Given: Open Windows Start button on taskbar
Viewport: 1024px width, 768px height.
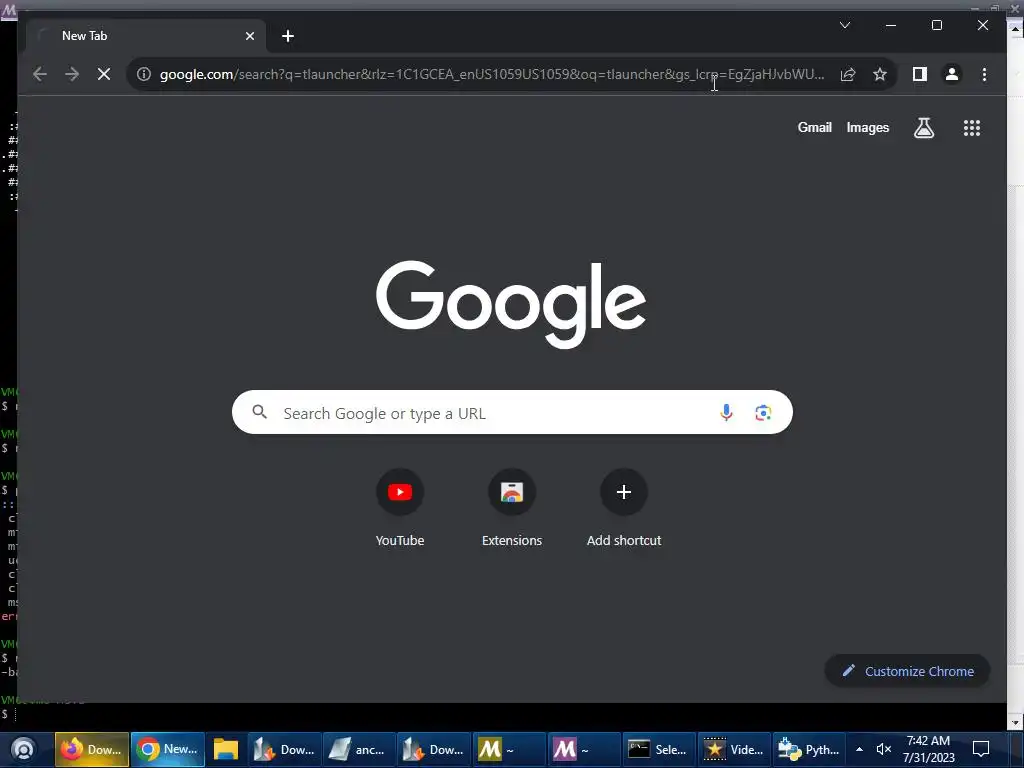Looking at the screenshot, I should [x=24, y=750].
